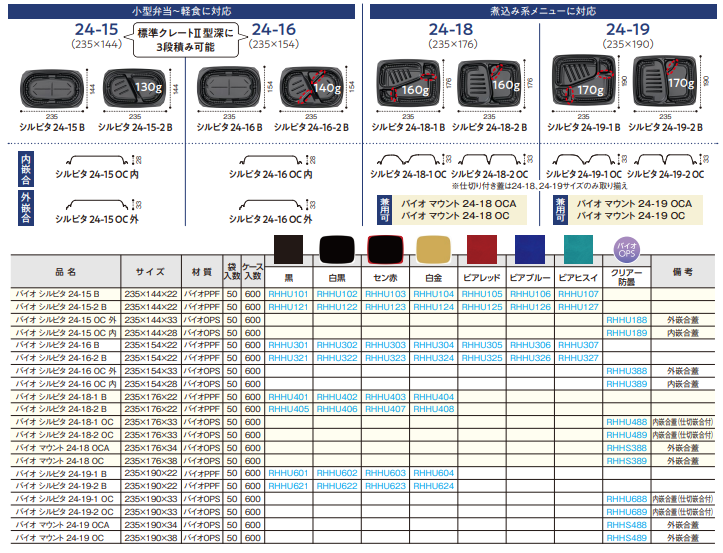
Task: Click the 130g badge on the 24-15-2 B tray
Action: 148,88
